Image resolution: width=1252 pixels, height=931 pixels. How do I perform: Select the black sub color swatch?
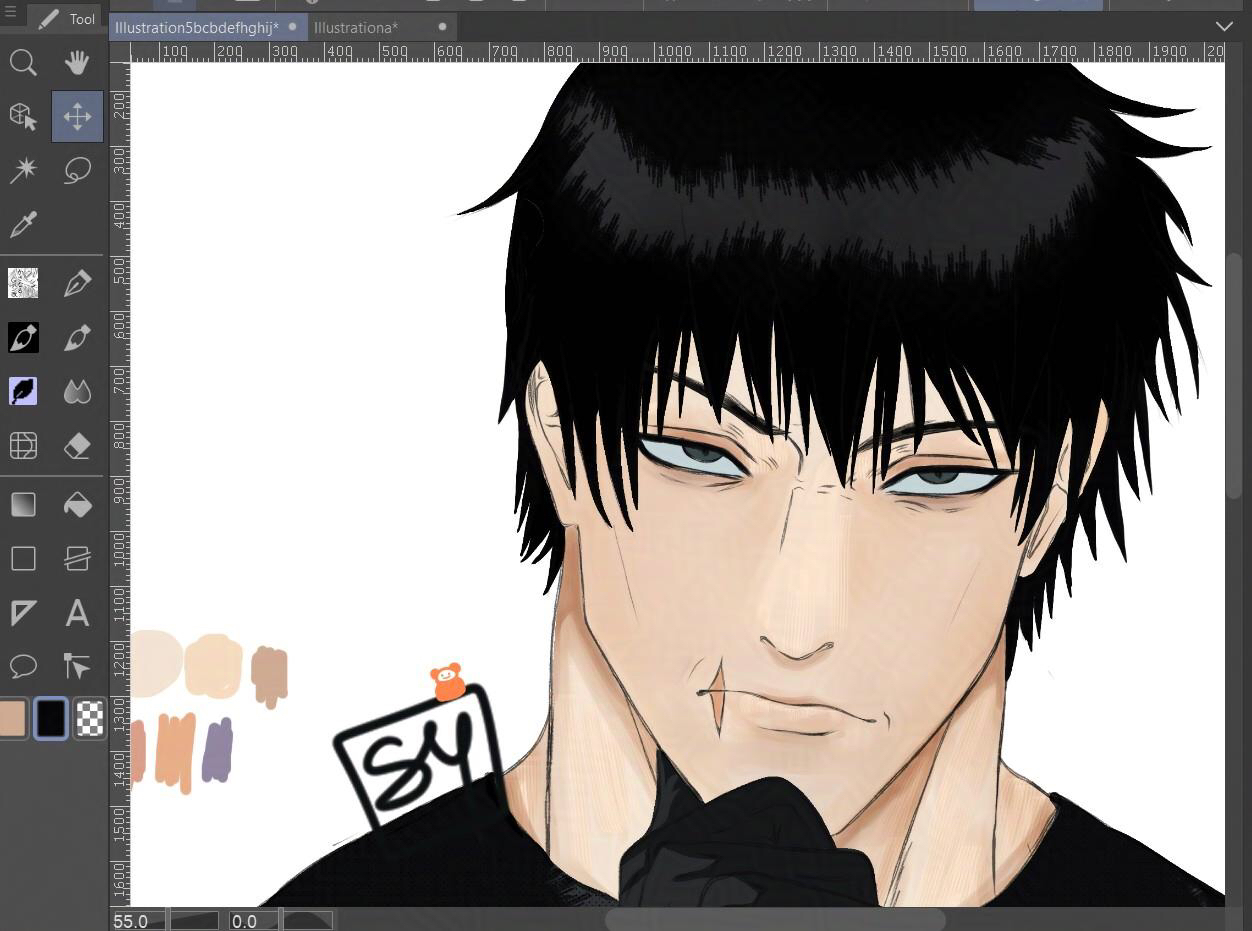(x=51, y=718)
